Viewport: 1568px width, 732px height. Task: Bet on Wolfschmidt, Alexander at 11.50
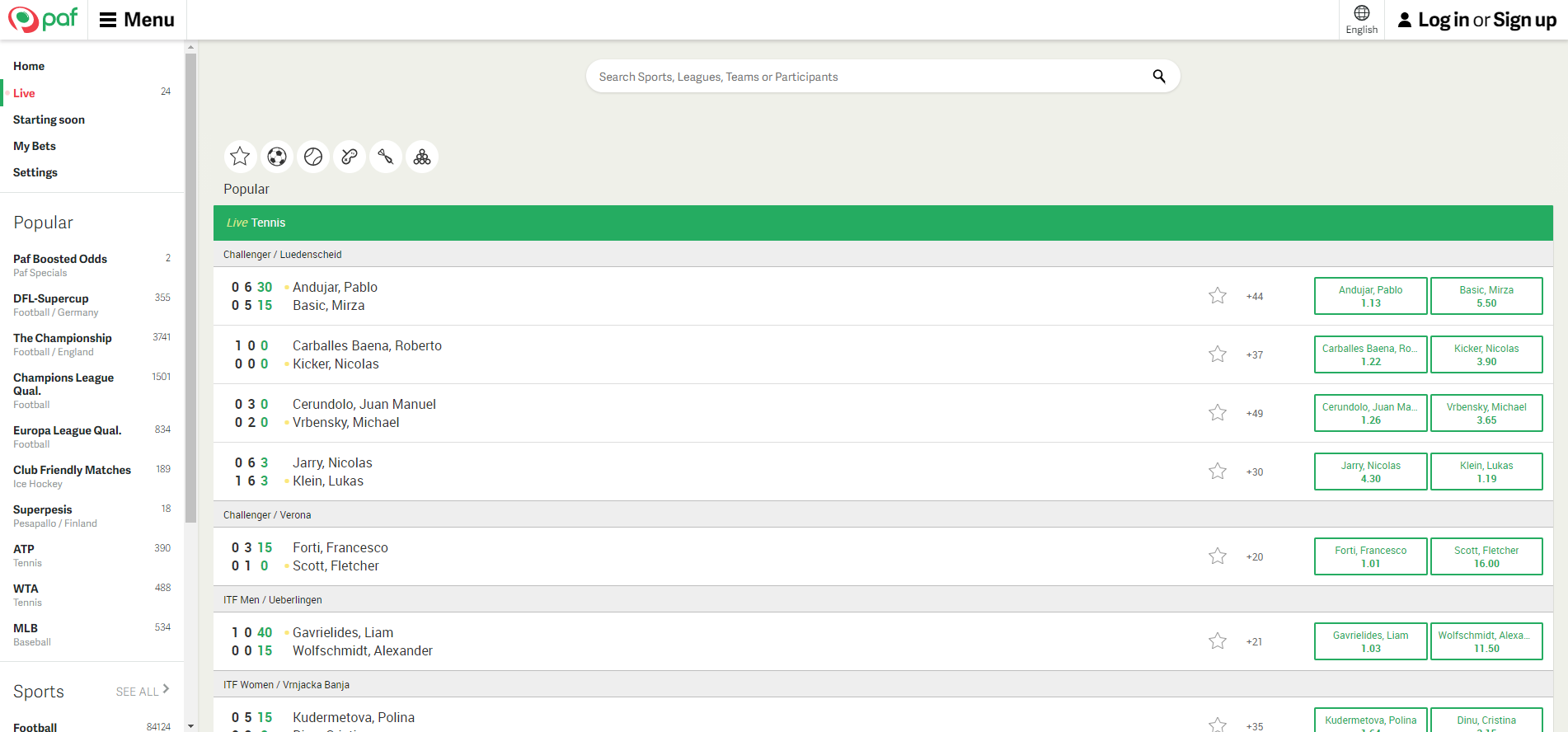pyautogui.click(x=1486, y=641)
